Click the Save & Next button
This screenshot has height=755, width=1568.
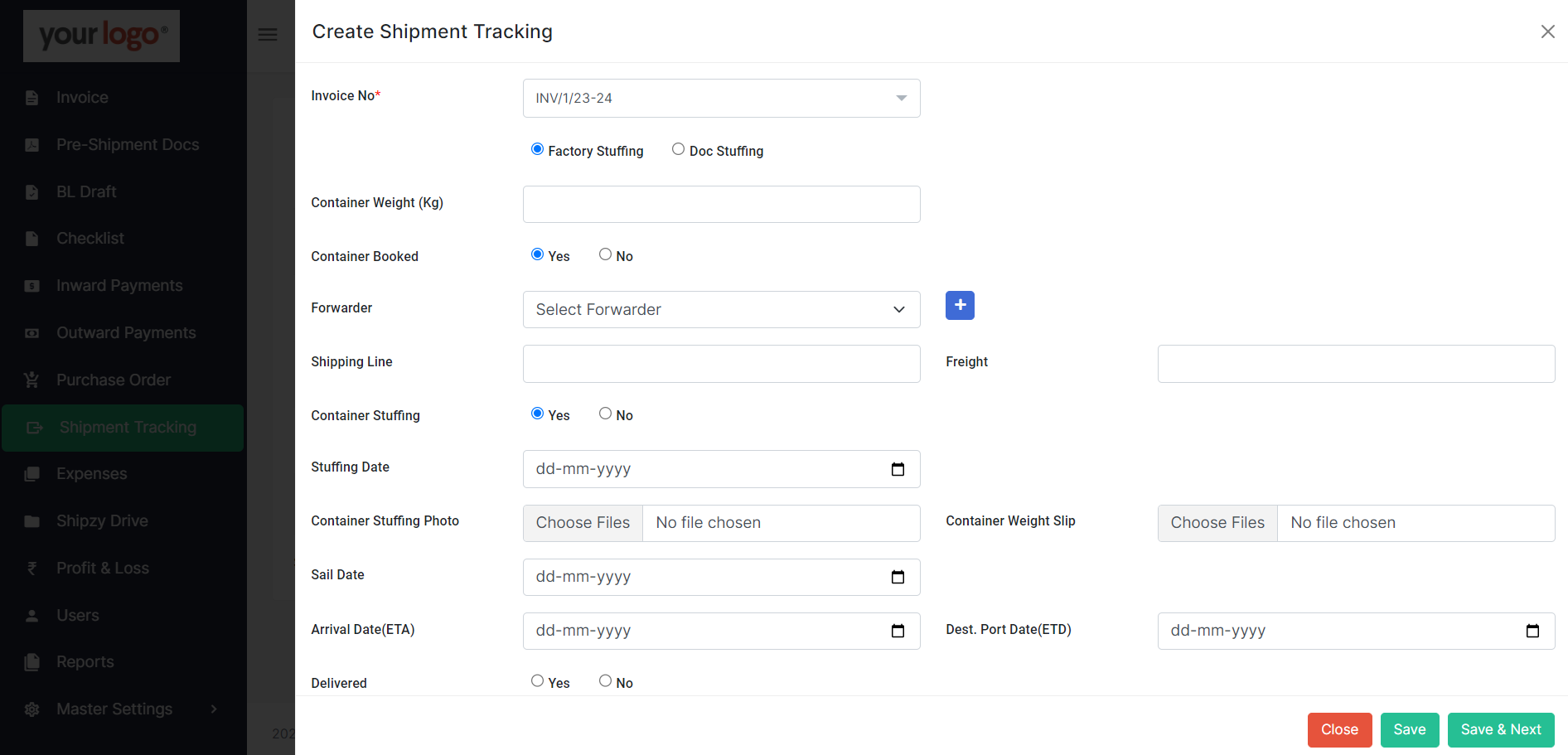1500,730
